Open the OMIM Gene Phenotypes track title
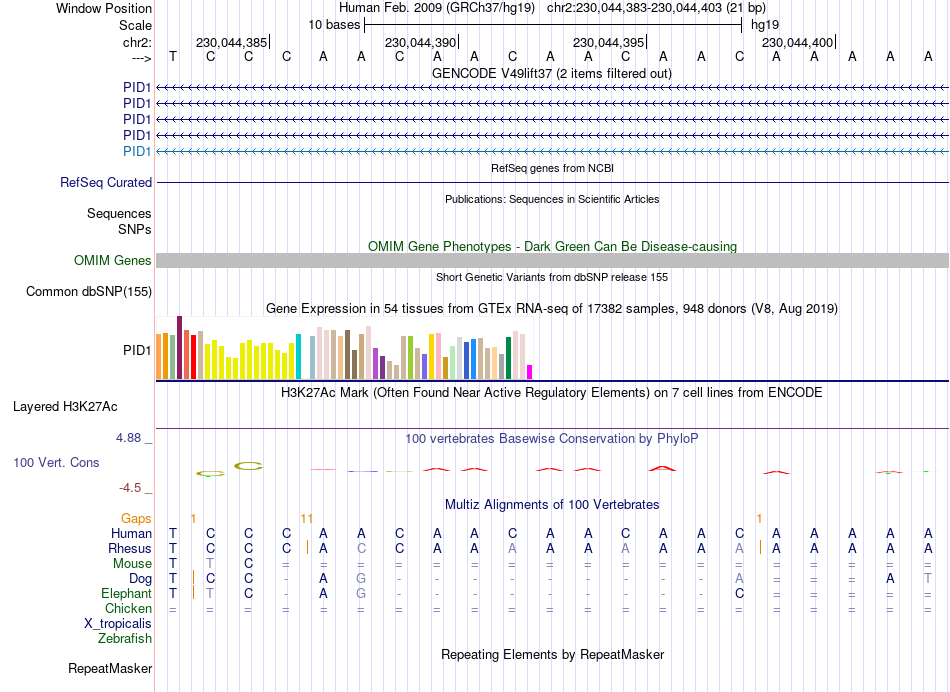 tap(552, 246)
